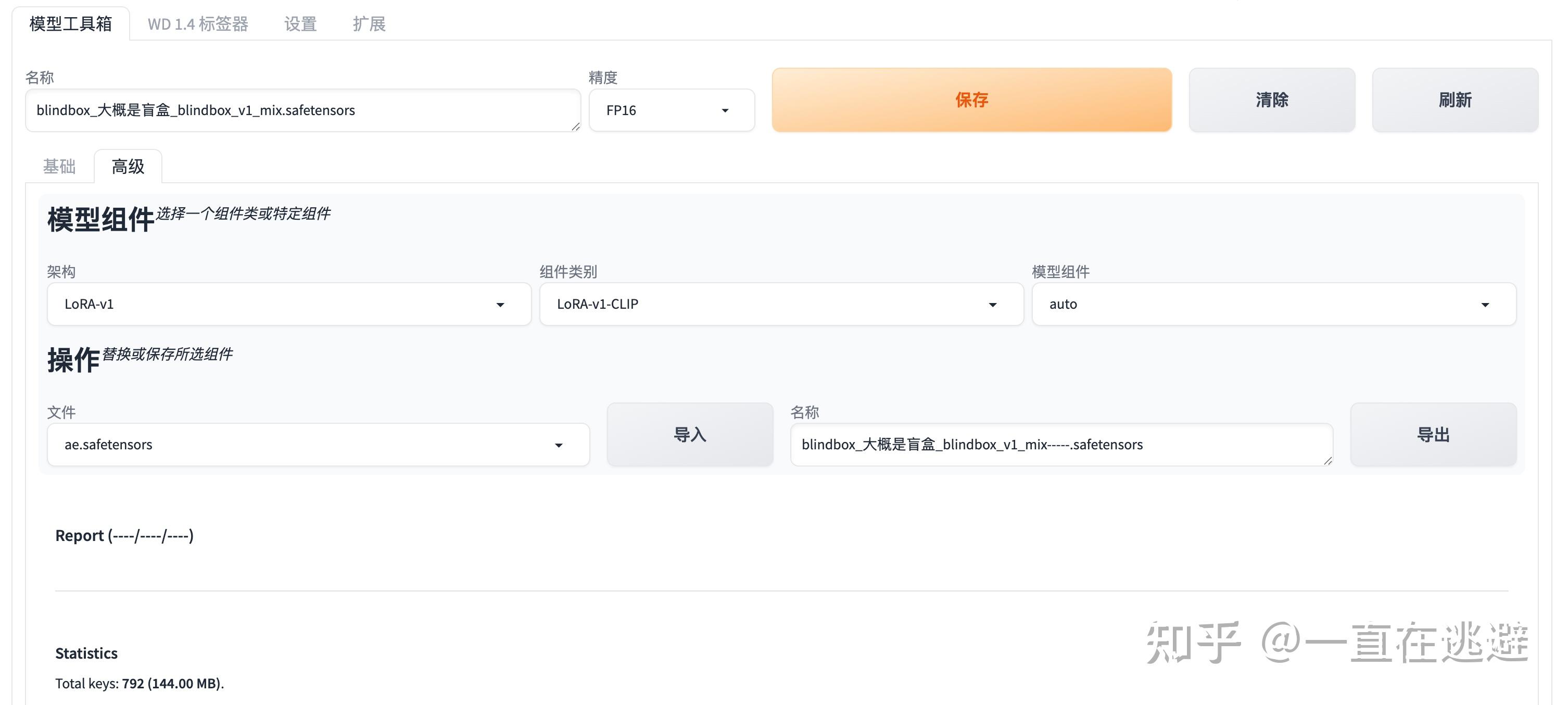This screenshot has width=1568, height=705.
Task: Click the orange 保存 save button
Action: (x=971, y=99)
